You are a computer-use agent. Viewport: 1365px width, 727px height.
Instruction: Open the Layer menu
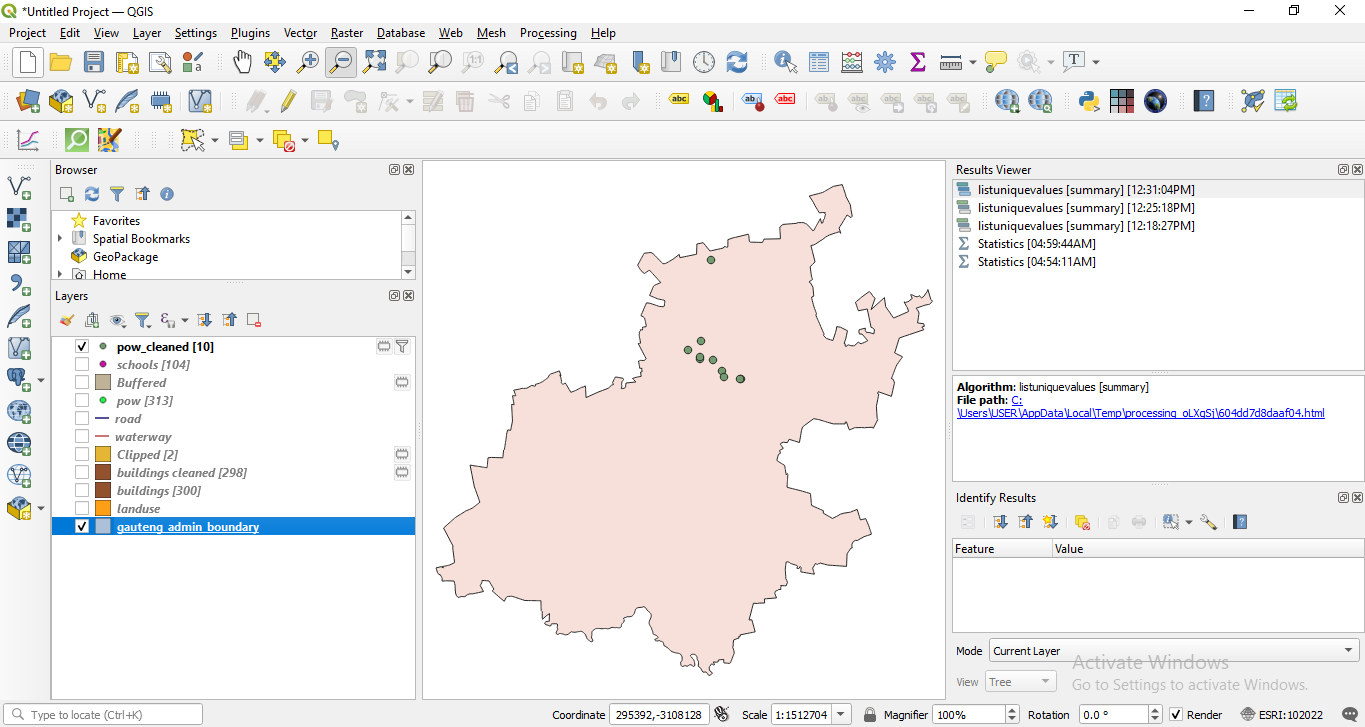coord(147,33)
